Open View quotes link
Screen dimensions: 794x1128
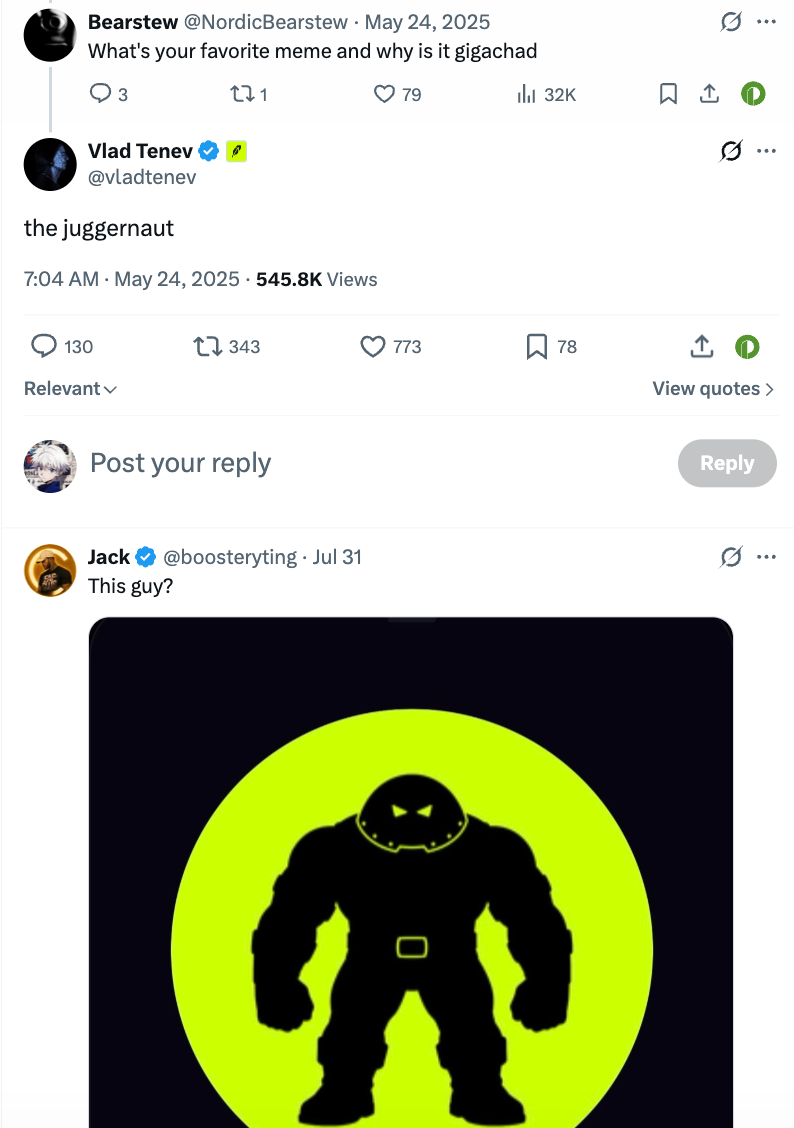[713, 388]
